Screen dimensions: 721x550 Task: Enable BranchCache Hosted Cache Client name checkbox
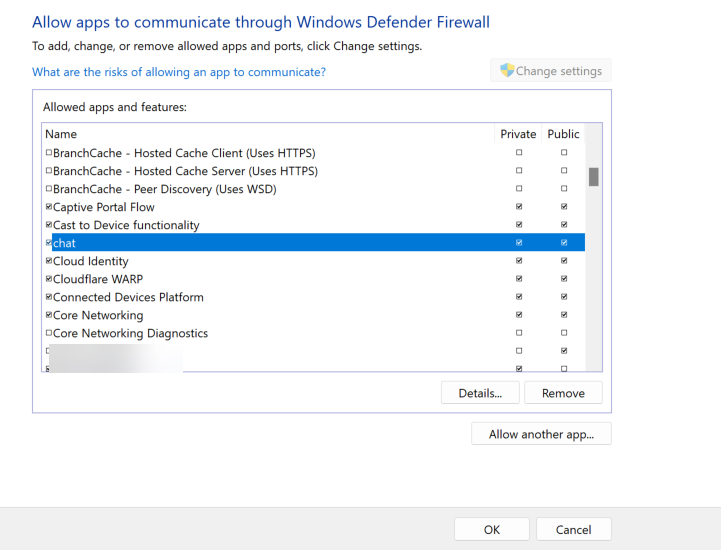coord(49,153)
